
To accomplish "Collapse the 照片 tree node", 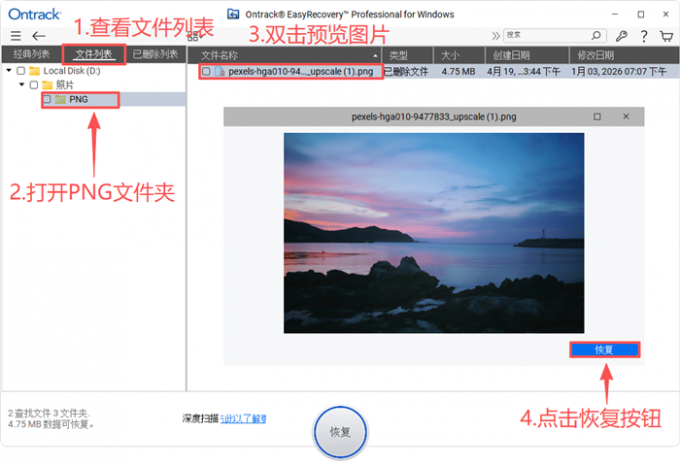I will (22, 84).
